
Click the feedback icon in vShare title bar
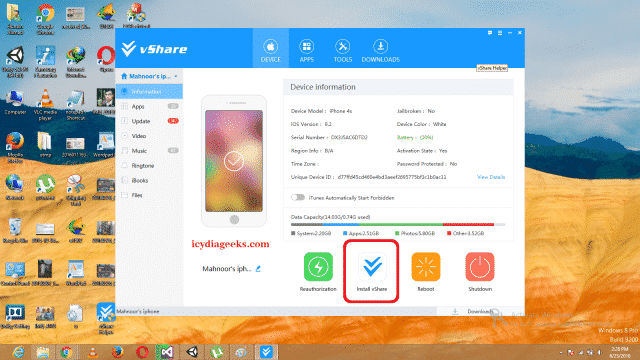pyautogui.click(x=490, y=33)
